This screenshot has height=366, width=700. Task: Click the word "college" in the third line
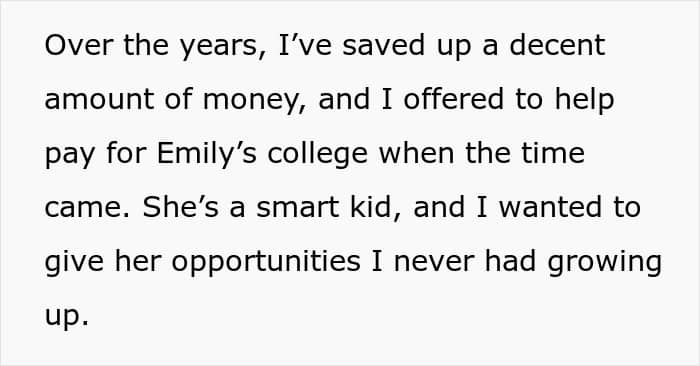pyautogui.click(x=317, y=154)
